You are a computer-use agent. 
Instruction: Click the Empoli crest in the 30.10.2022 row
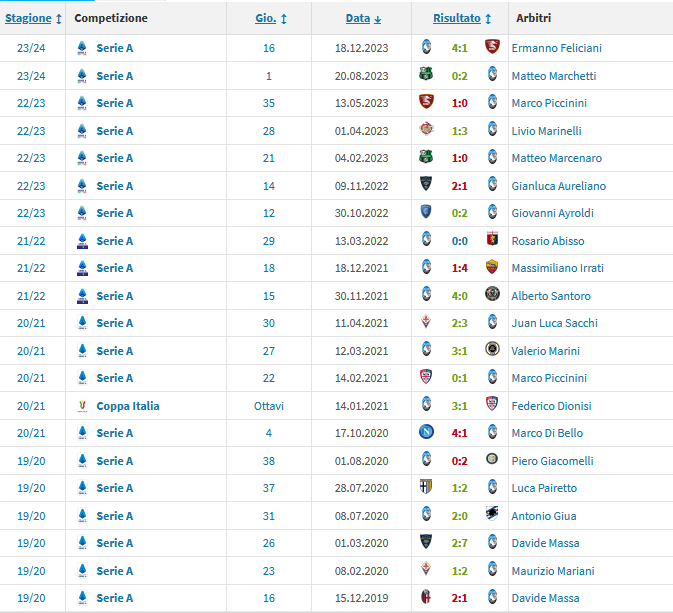(427, 213)
